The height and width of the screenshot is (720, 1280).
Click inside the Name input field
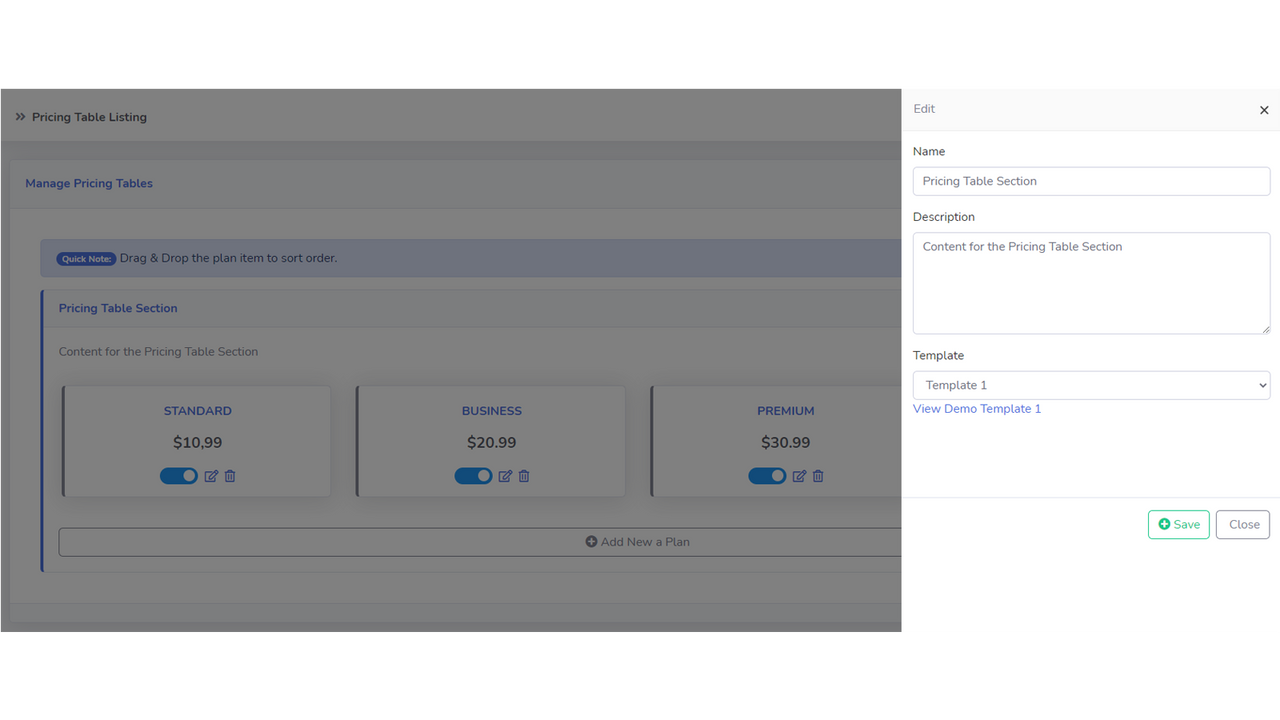[1091, 181]
